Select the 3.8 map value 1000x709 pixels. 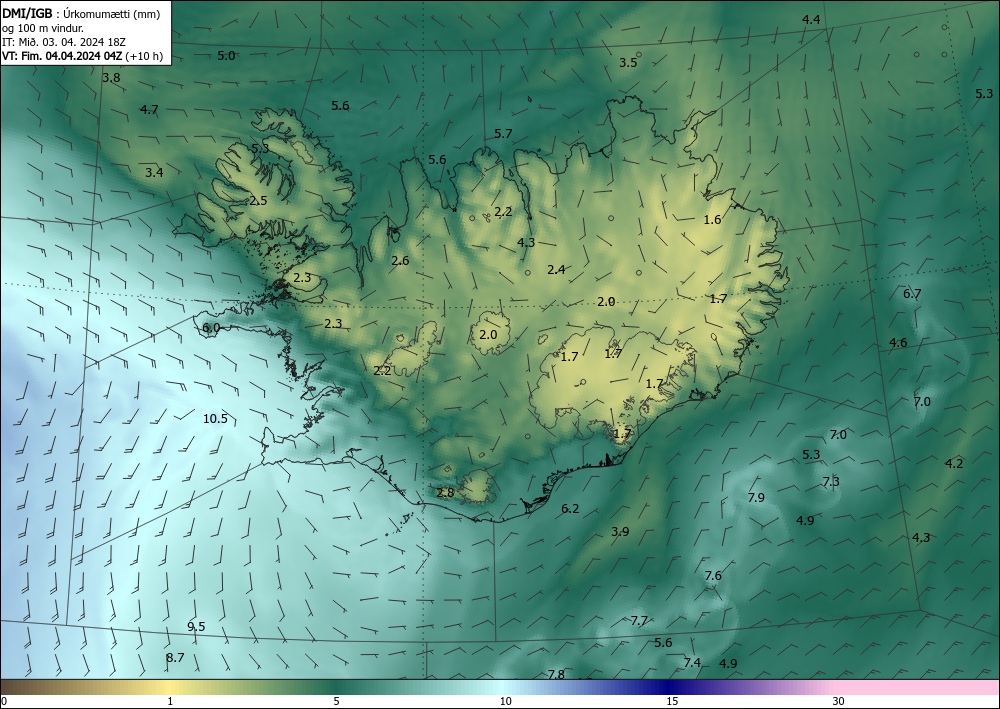point(111,78)
